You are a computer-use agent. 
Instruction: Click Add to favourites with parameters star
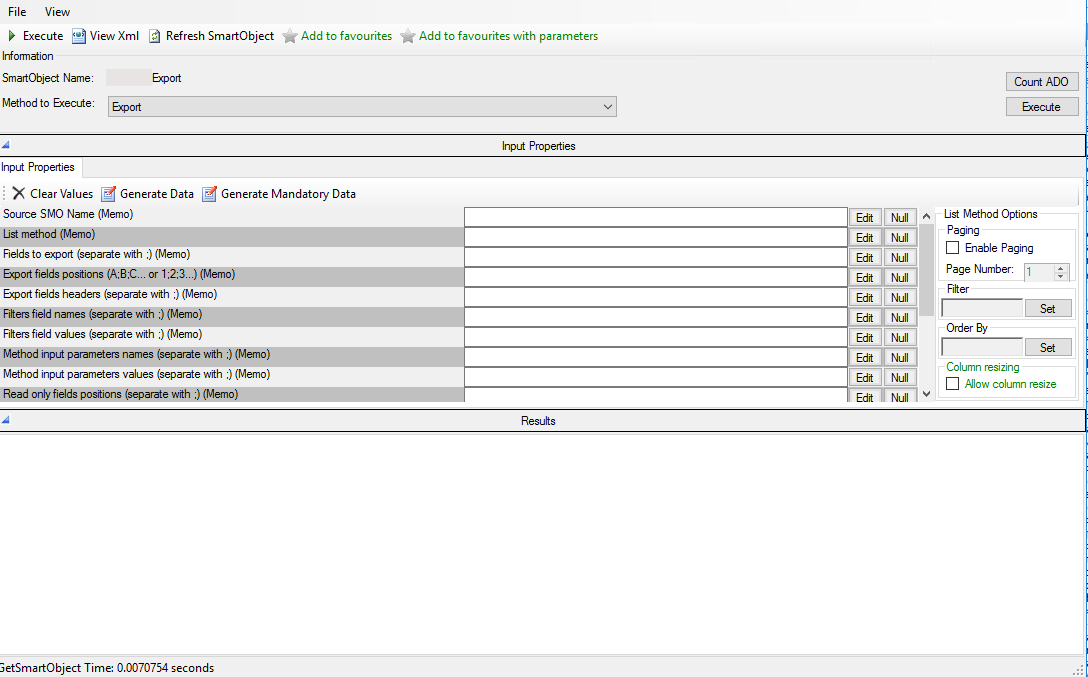click(408, 36)
